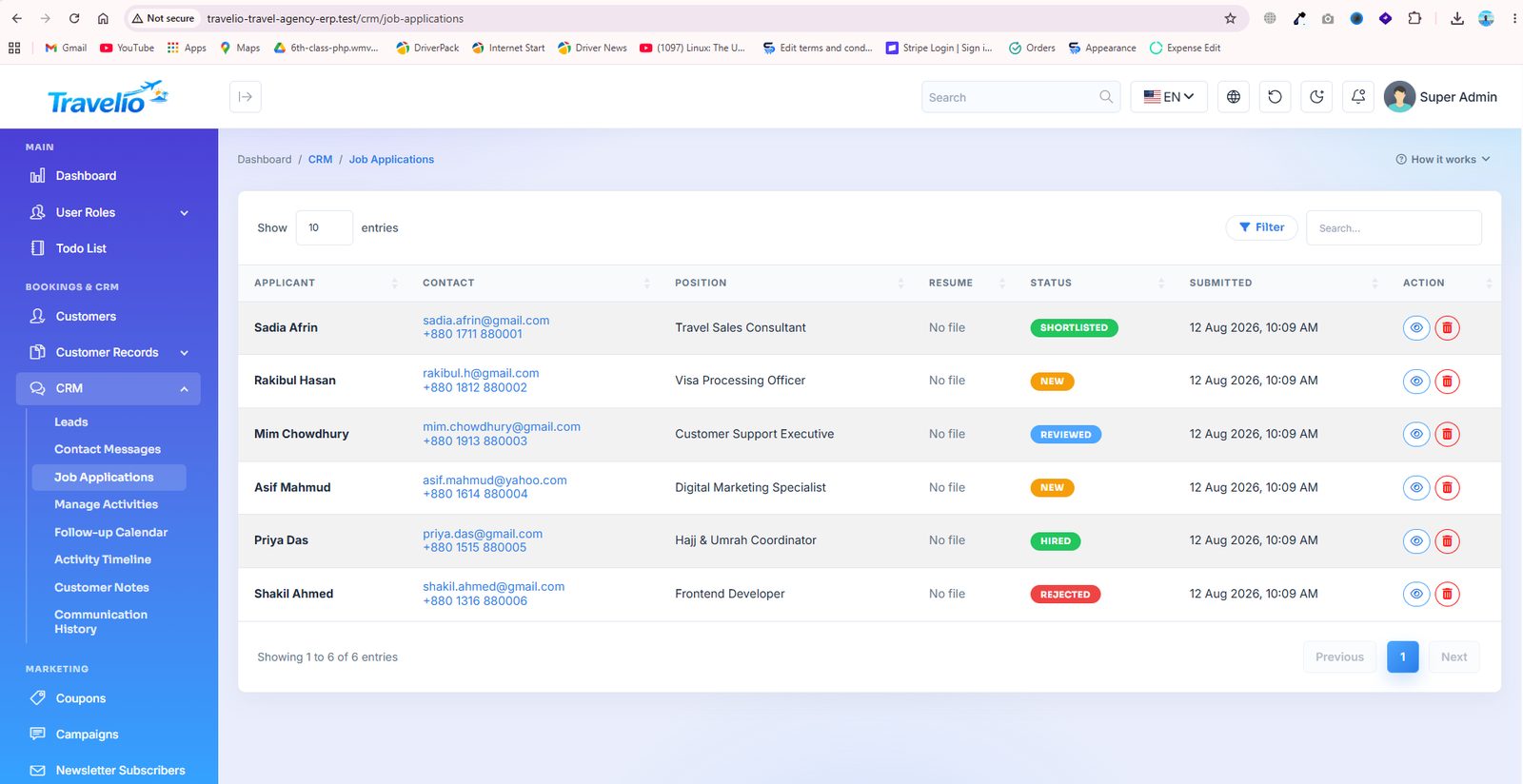Viewport: 1523px width, 784px height.
Task: Open Customer Notes submenu item
Action: (x=102, y=587)
